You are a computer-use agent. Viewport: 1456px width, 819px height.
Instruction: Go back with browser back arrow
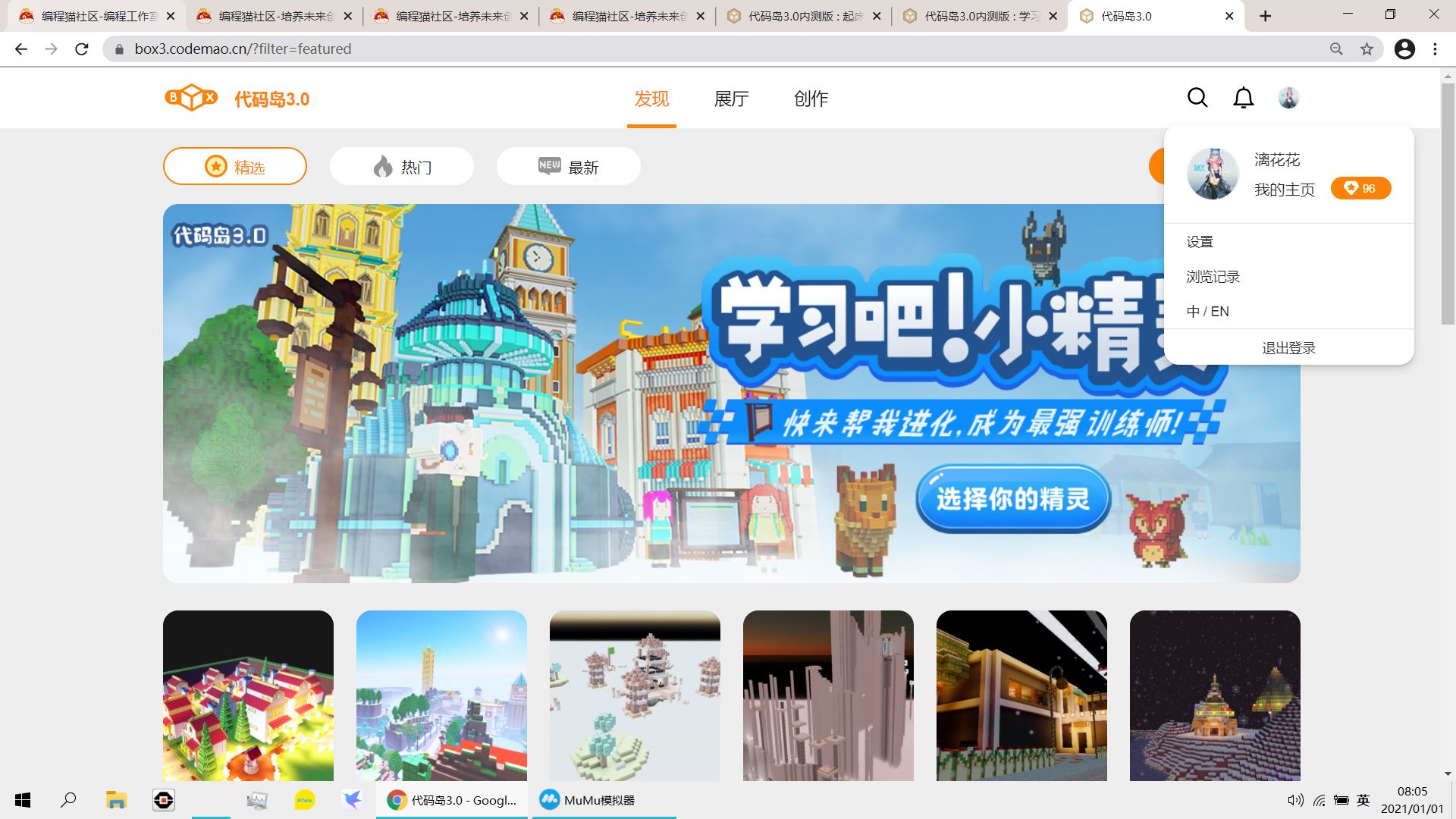pyautogui.click(x=21, y=49)
